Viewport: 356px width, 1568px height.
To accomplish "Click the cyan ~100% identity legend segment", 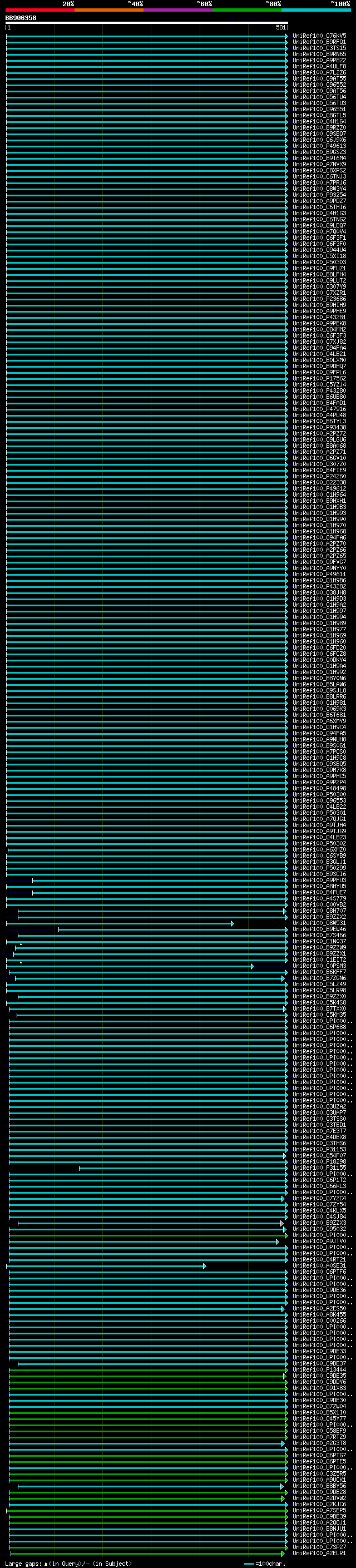I will (316, 10).
